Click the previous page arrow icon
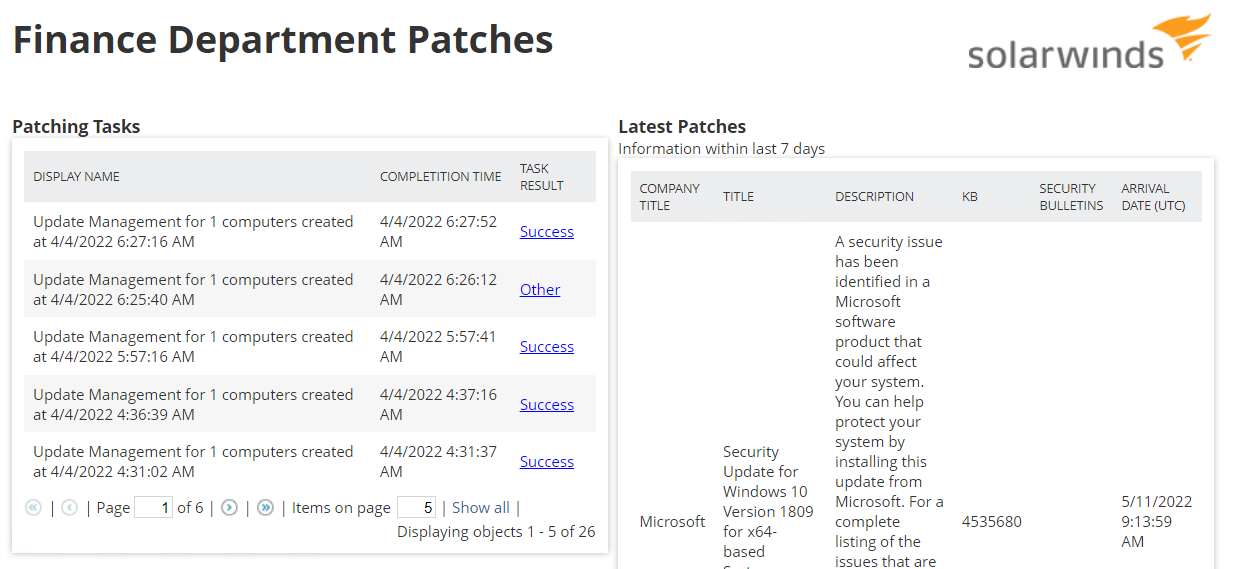 [x=69, y=508]
